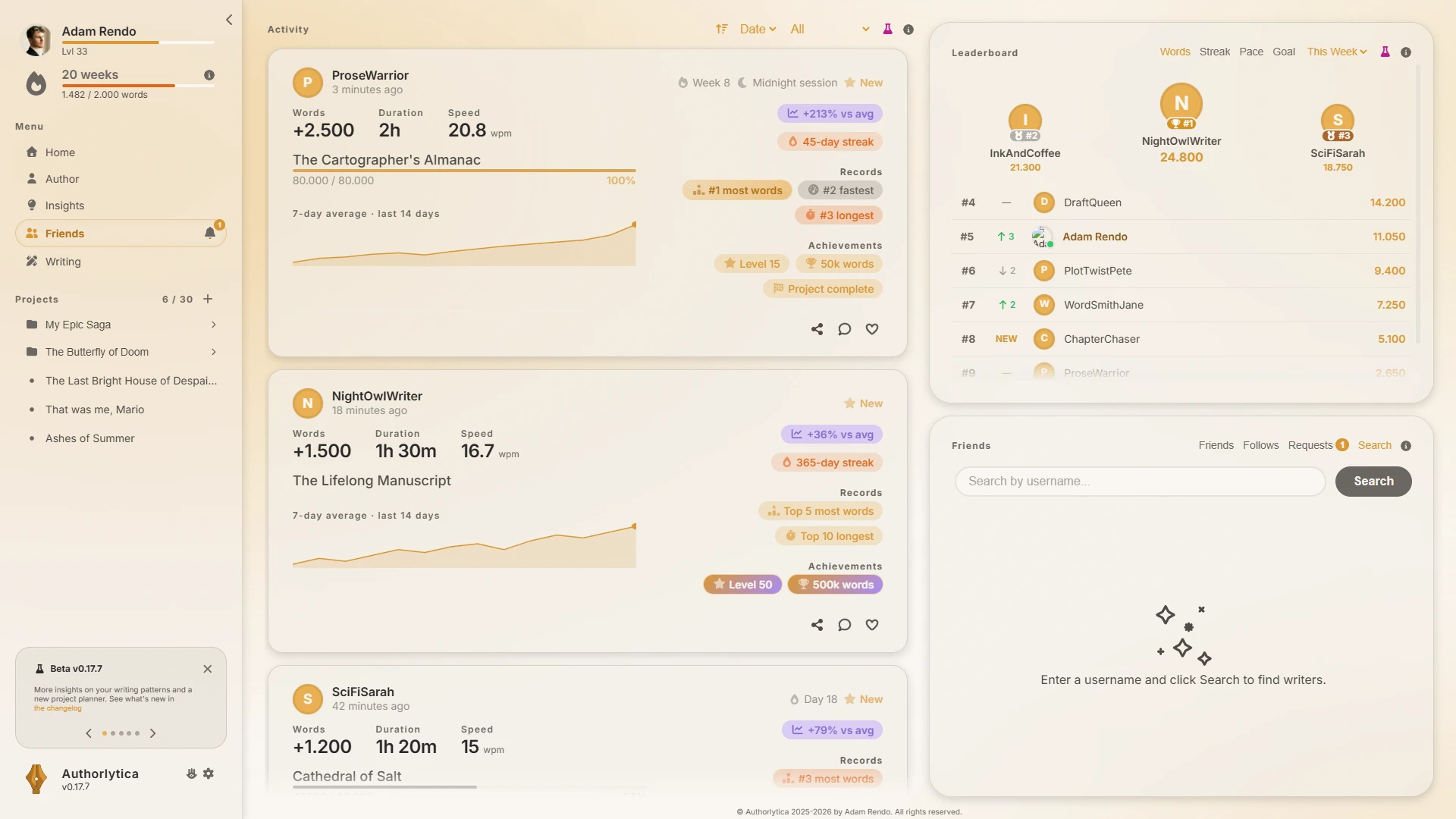Open InkAndCoffee's podium avatar
Image resolution: width=1456 pixels, height=819 pixels.
pos(1025,121)
